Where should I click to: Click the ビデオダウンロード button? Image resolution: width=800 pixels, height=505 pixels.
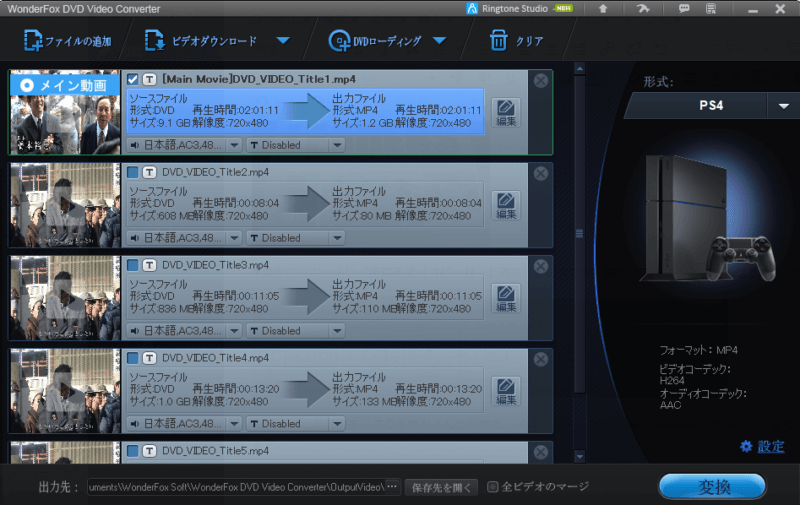click(x=201, y=41)
